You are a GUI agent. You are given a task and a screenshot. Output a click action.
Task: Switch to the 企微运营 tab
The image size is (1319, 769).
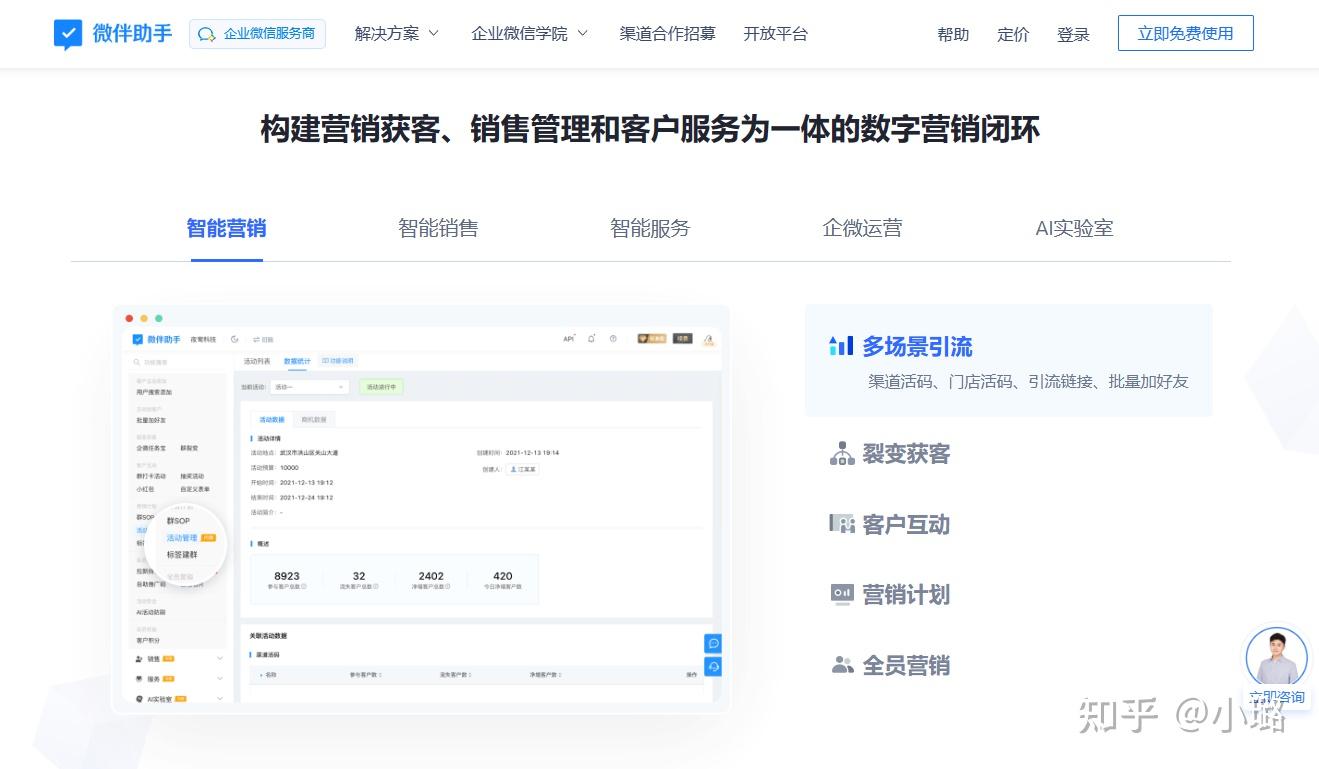click(x=861, y=228)
